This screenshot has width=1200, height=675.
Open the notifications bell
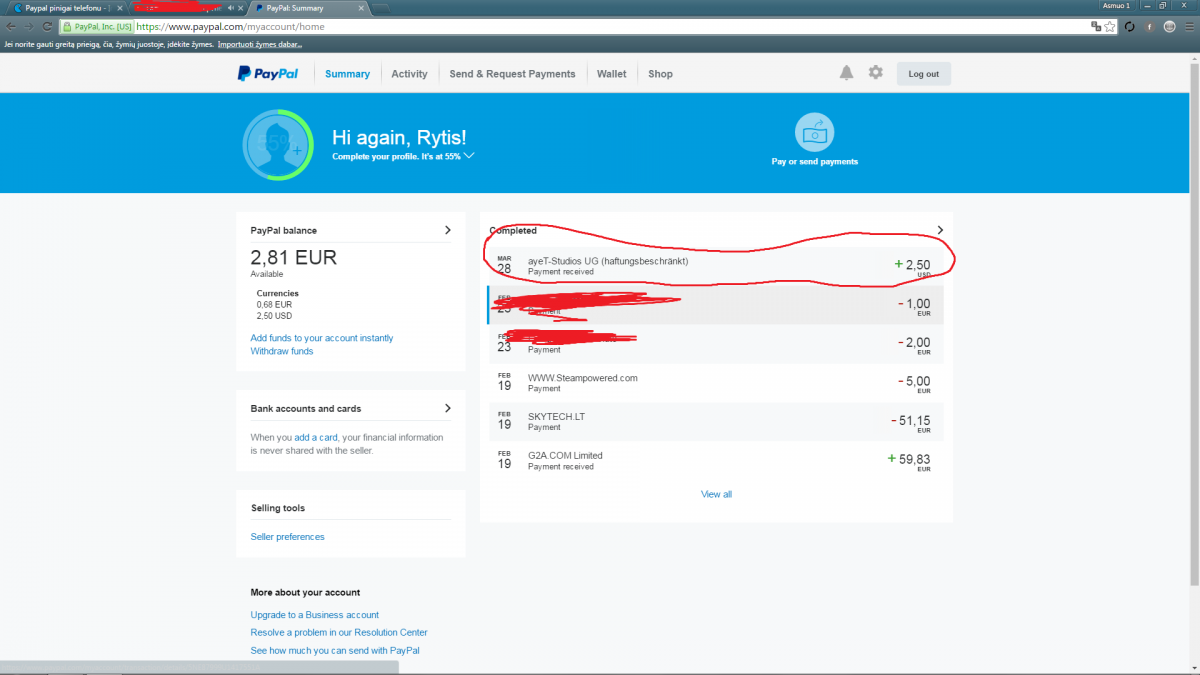[x=846, y=73]
